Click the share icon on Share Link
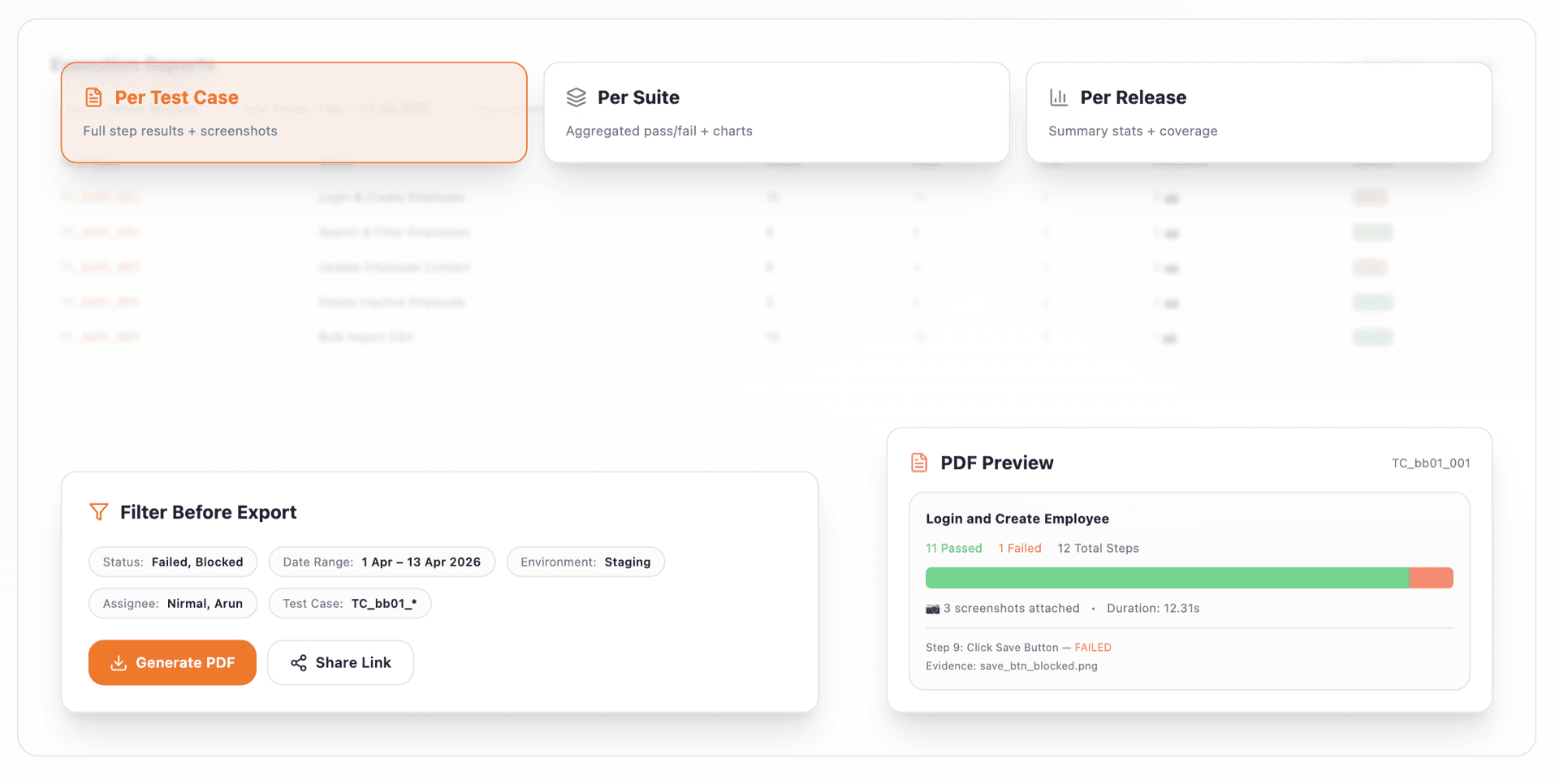The height and width of the screenshot is (784, 1559). click(x=298, y=662)
